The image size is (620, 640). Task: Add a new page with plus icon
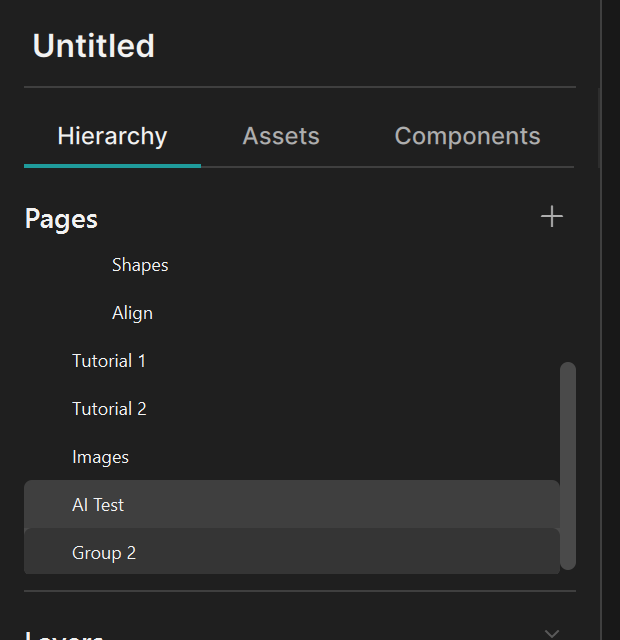[x=552, y=217]
